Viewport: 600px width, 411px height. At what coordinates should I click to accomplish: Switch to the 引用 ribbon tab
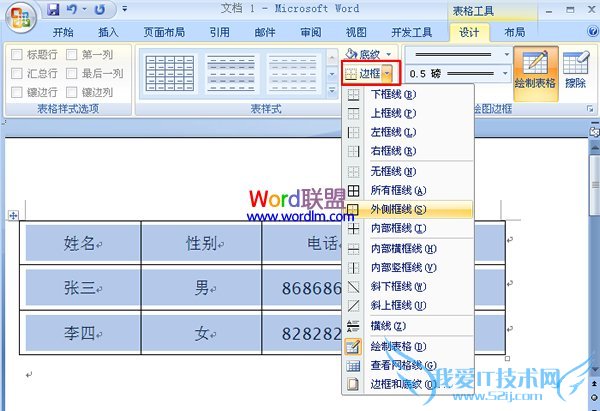(x=220, y=32)
